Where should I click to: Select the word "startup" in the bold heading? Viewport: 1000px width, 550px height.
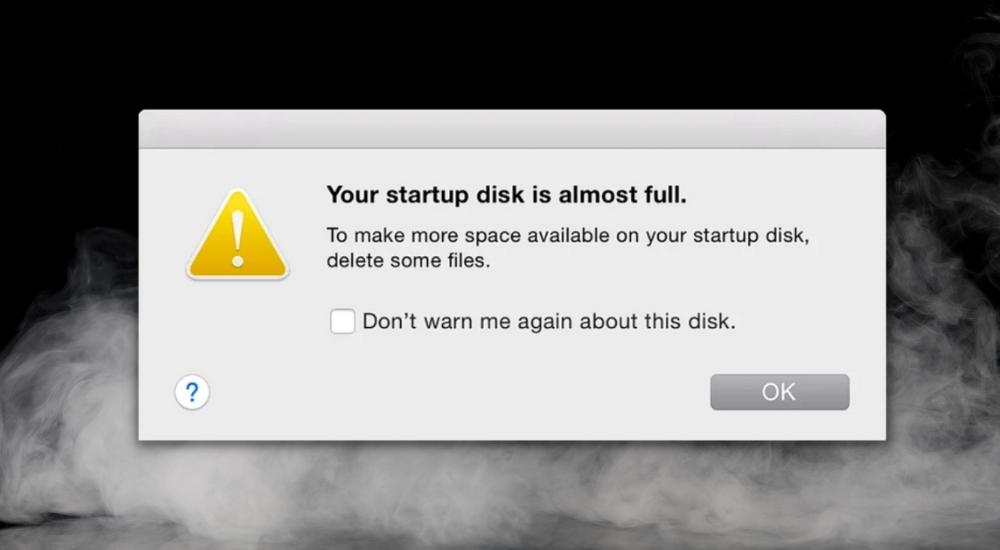click(x=427, y=195)
